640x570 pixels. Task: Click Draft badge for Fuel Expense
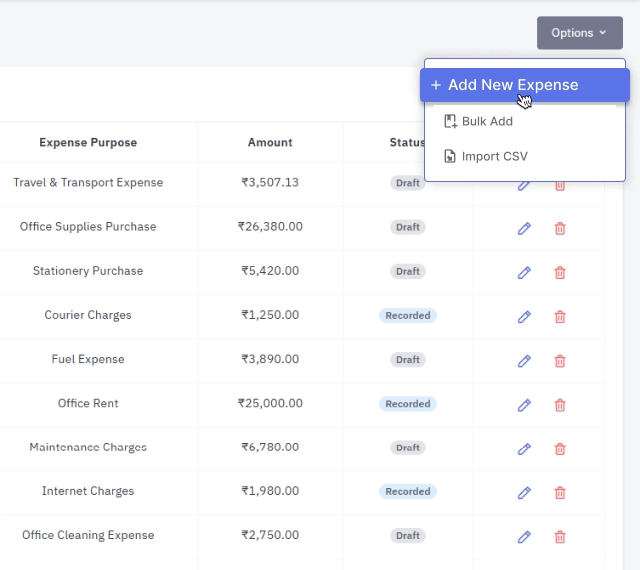click(408, 360)
